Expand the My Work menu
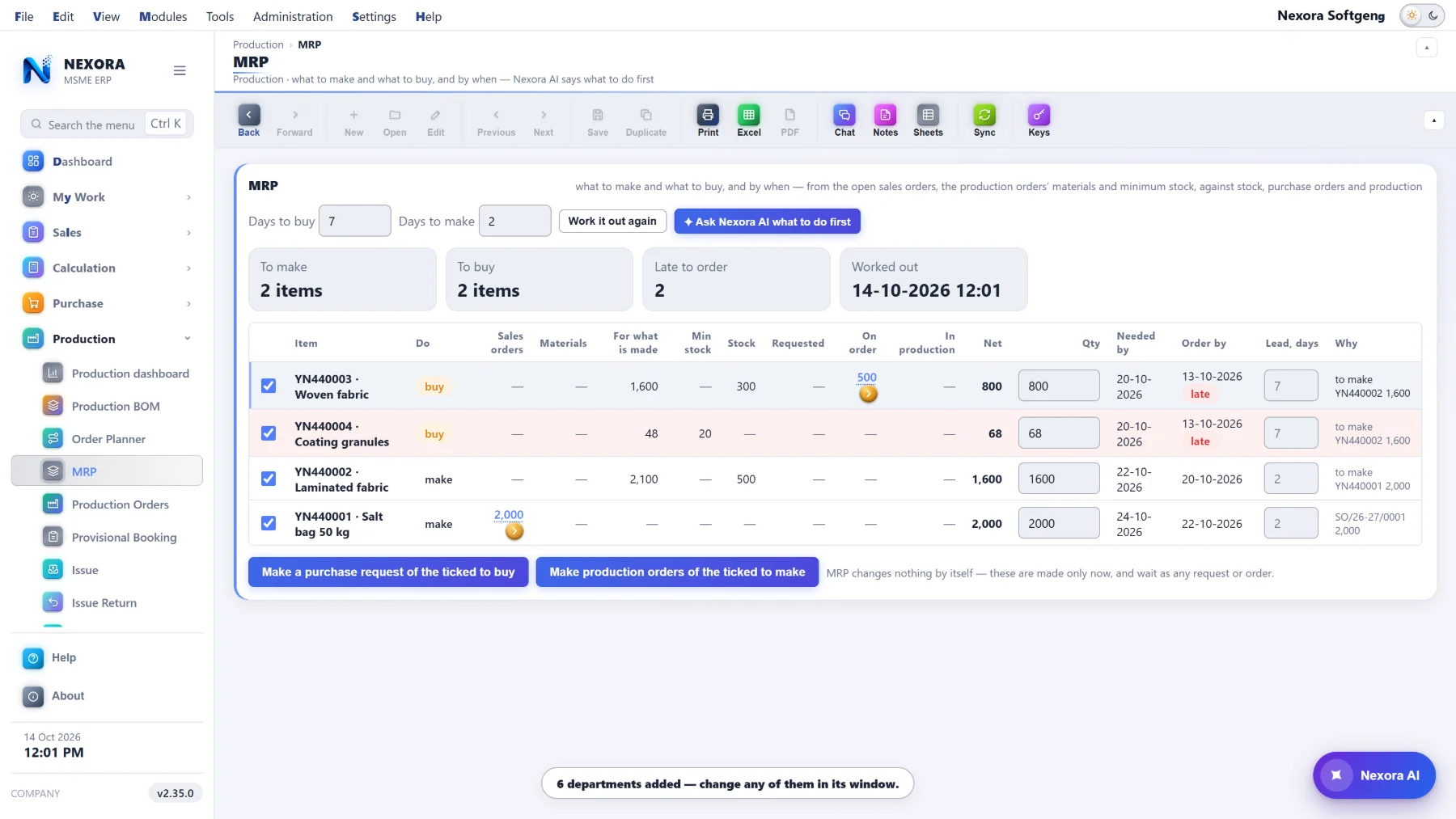Viewport: 1456px width, 819px height. click(x=107, y=197)
